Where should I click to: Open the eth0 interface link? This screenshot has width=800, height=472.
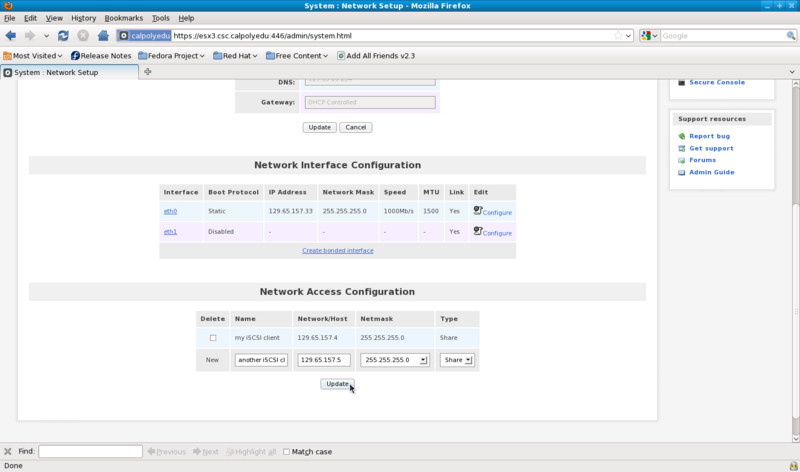[x=170, y=211]
